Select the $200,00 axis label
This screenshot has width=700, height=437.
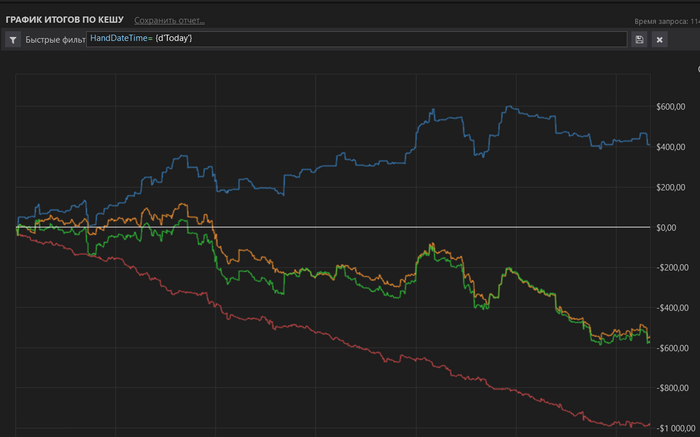(671, 187)
